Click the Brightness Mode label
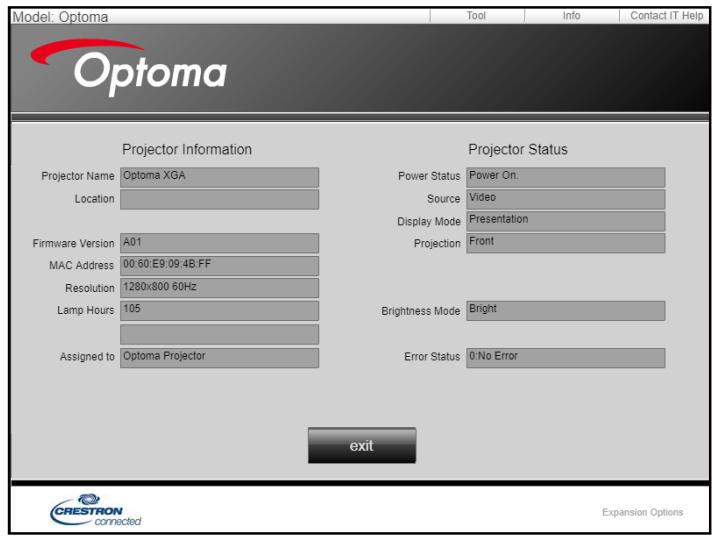 click(421, 311)
